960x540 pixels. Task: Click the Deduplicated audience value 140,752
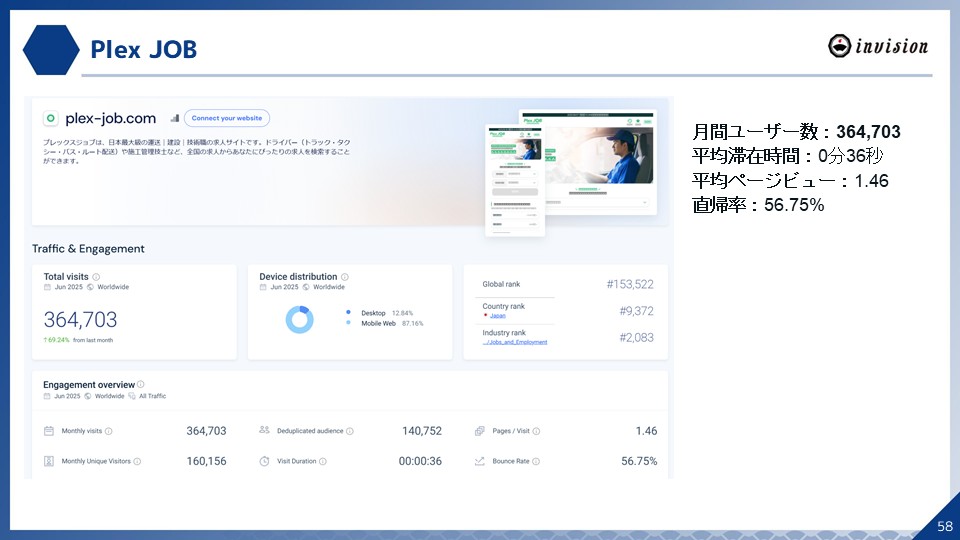422,431
